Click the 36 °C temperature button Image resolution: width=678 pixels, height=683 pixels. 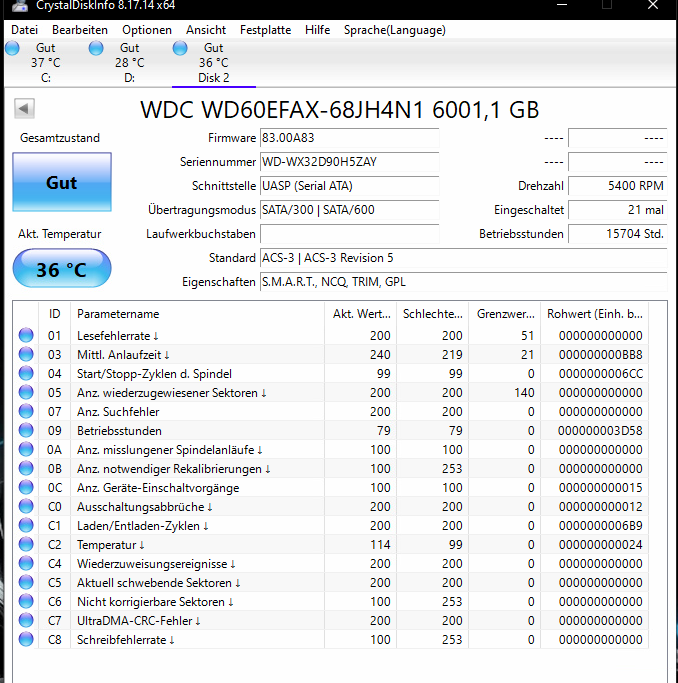pos(62,268)
